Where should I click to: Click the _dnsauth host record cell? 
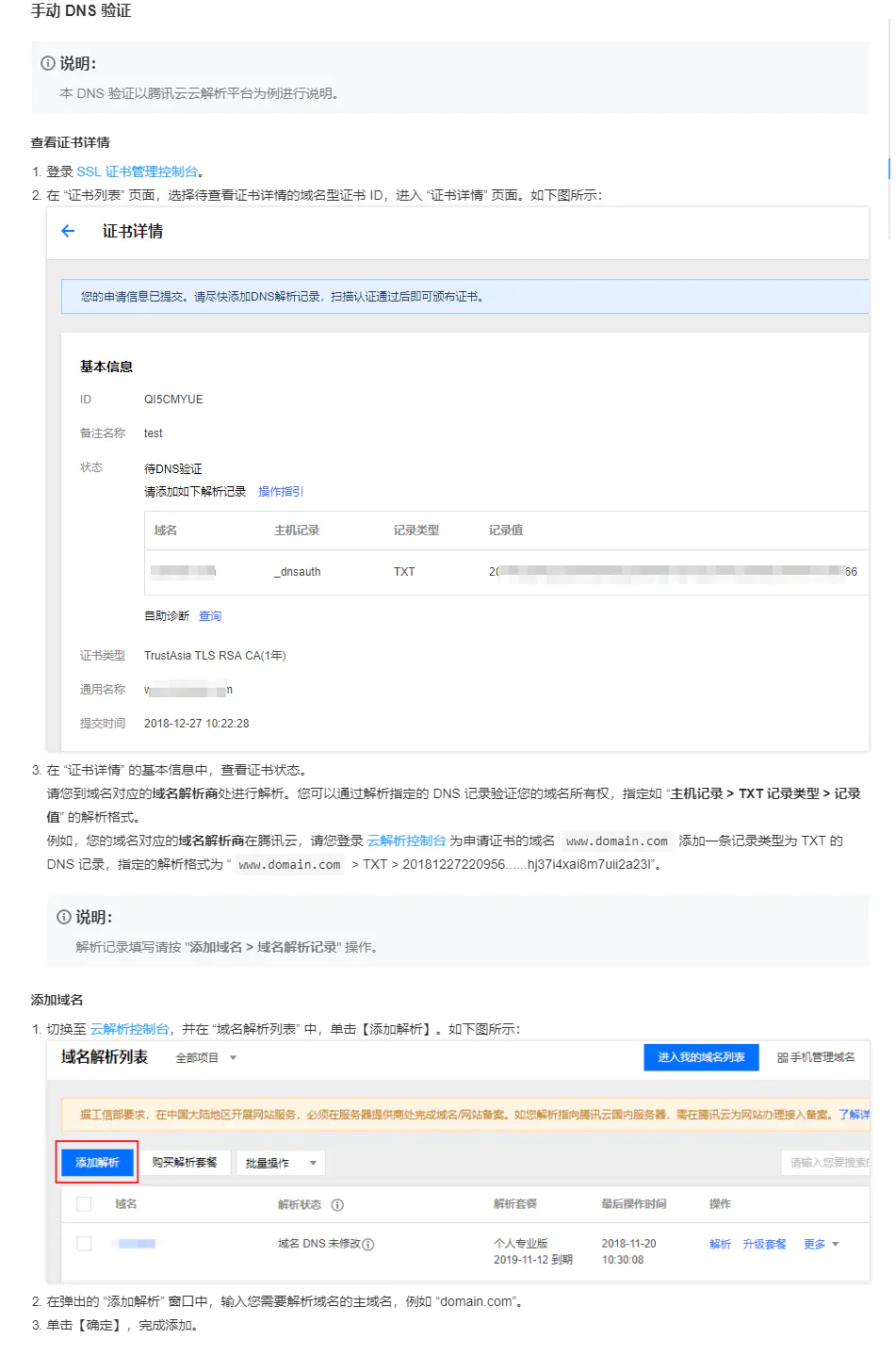[x=298, y=572]
